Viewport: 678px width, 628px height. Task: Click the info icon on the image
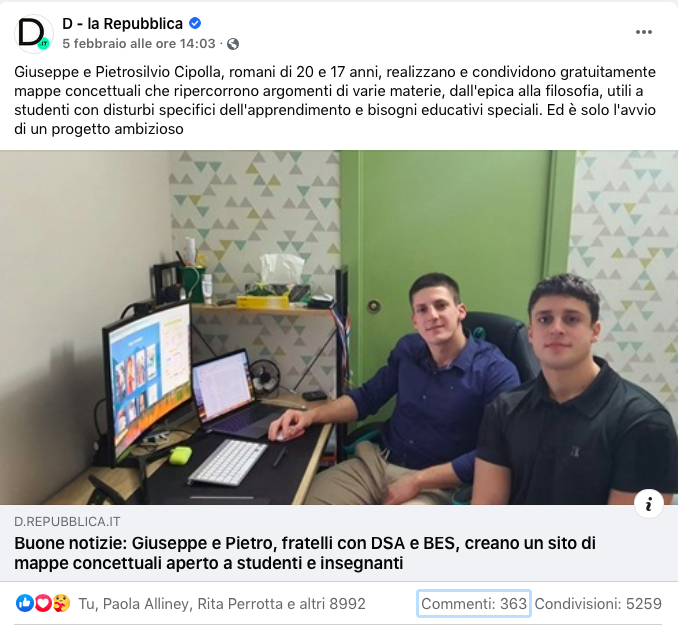(x=649, y=504)
